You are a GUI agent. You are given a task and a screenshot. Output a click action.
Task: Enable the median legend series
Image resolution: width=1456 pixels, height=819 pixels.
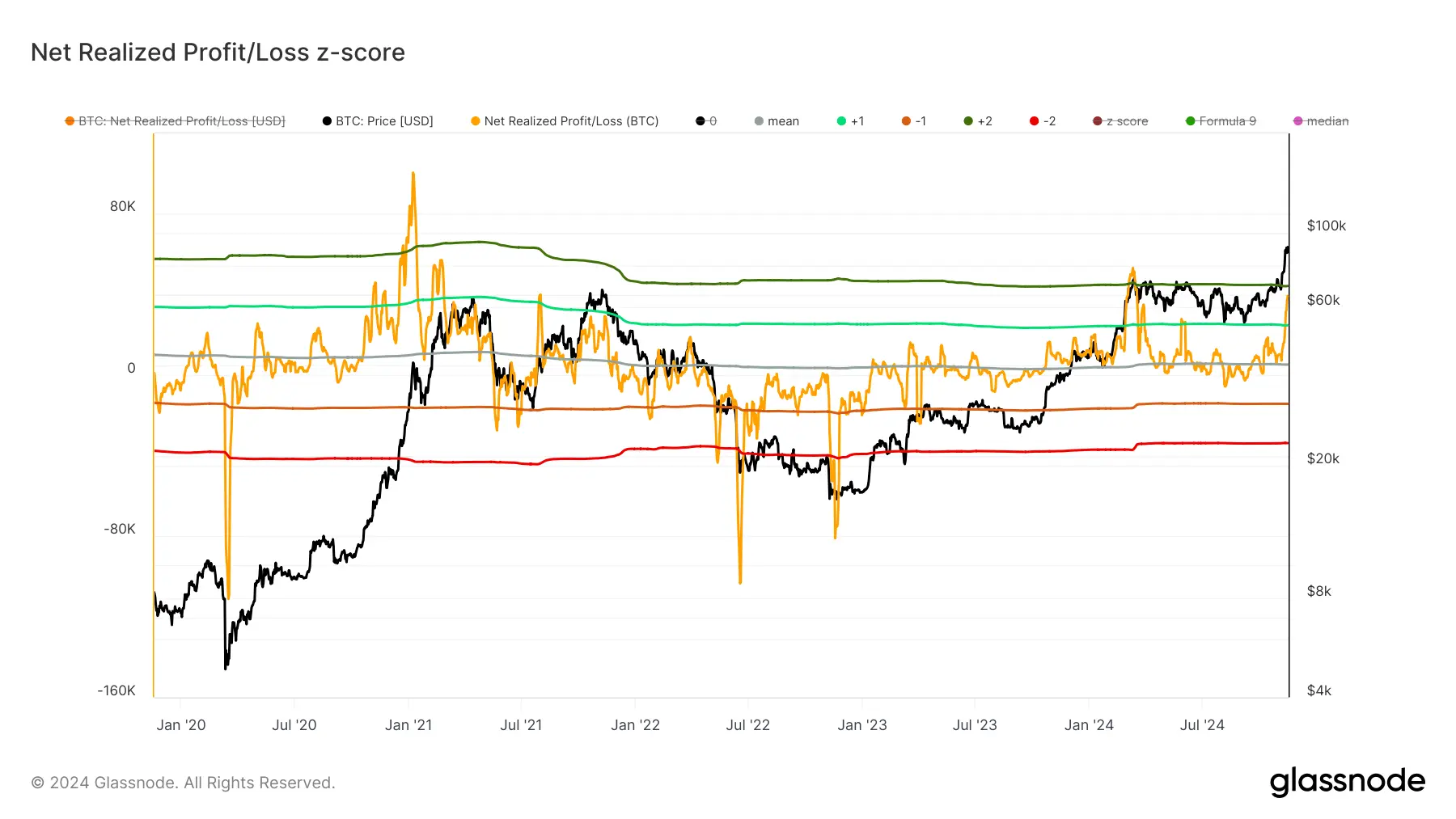[x=1321, y=121]
